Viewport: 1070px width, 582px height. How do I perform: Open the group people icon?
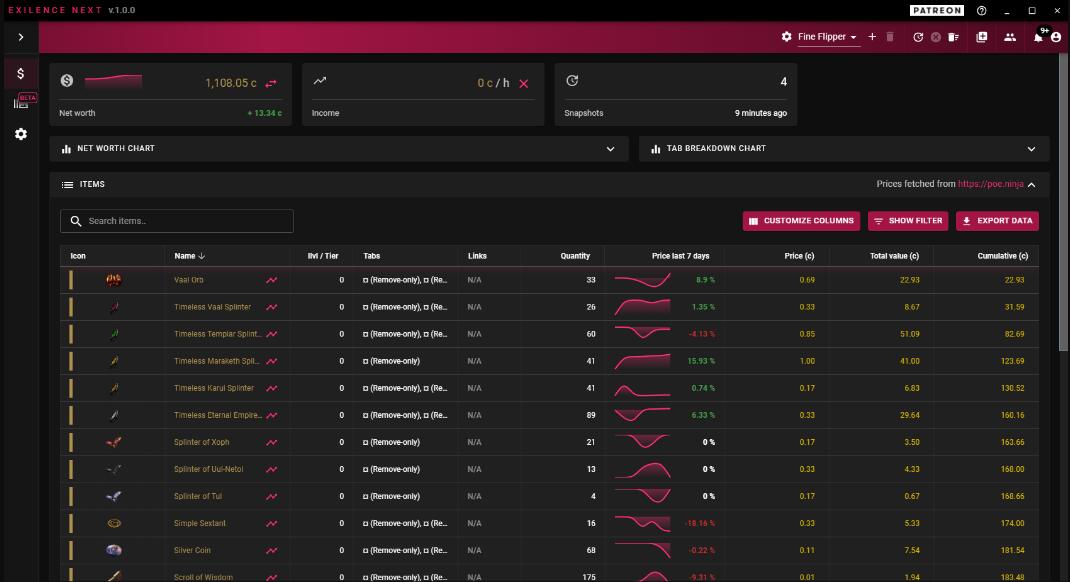(x=1009, y=37)
